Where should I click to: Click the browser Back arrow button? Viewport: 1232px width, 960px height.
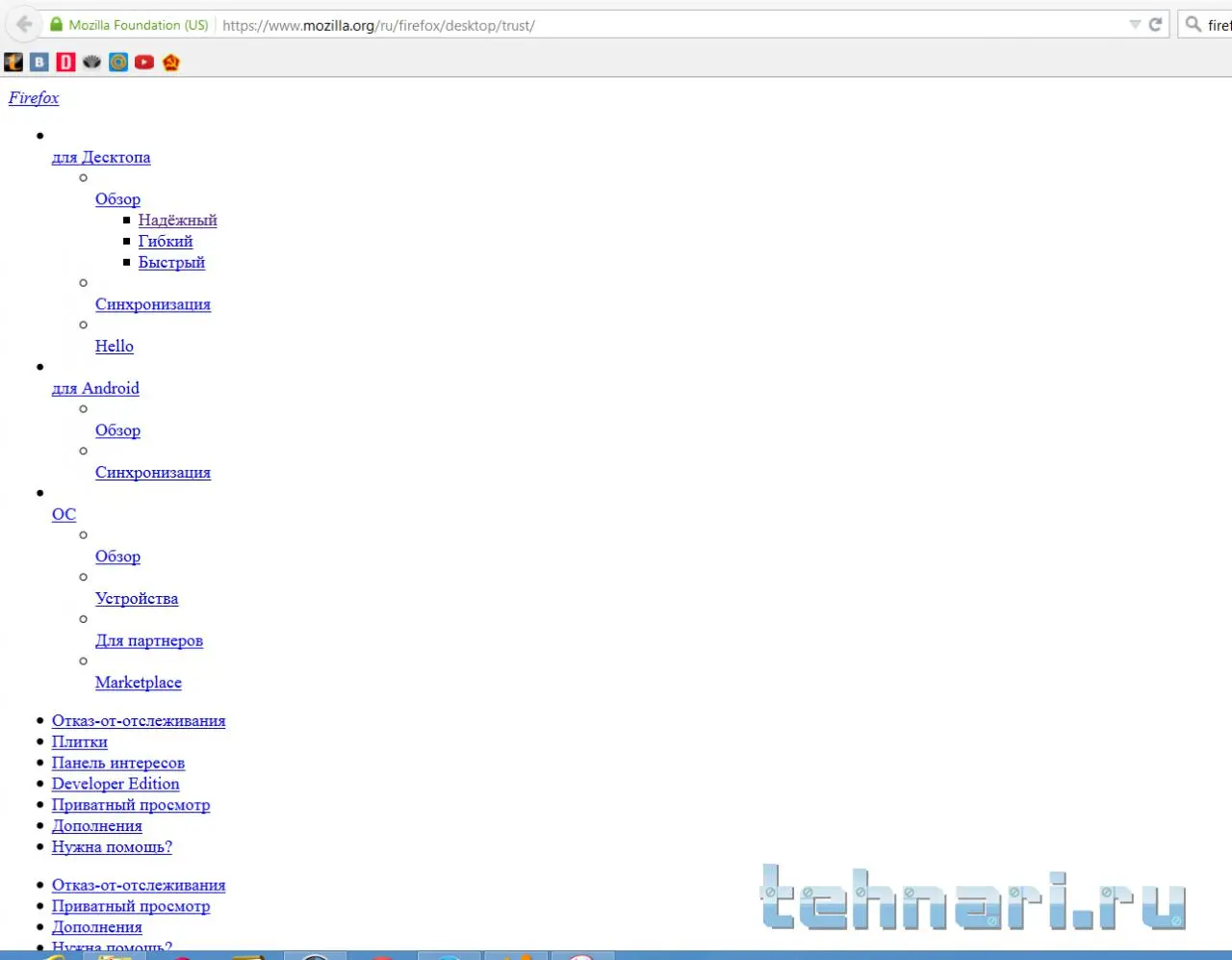(24, 25)
